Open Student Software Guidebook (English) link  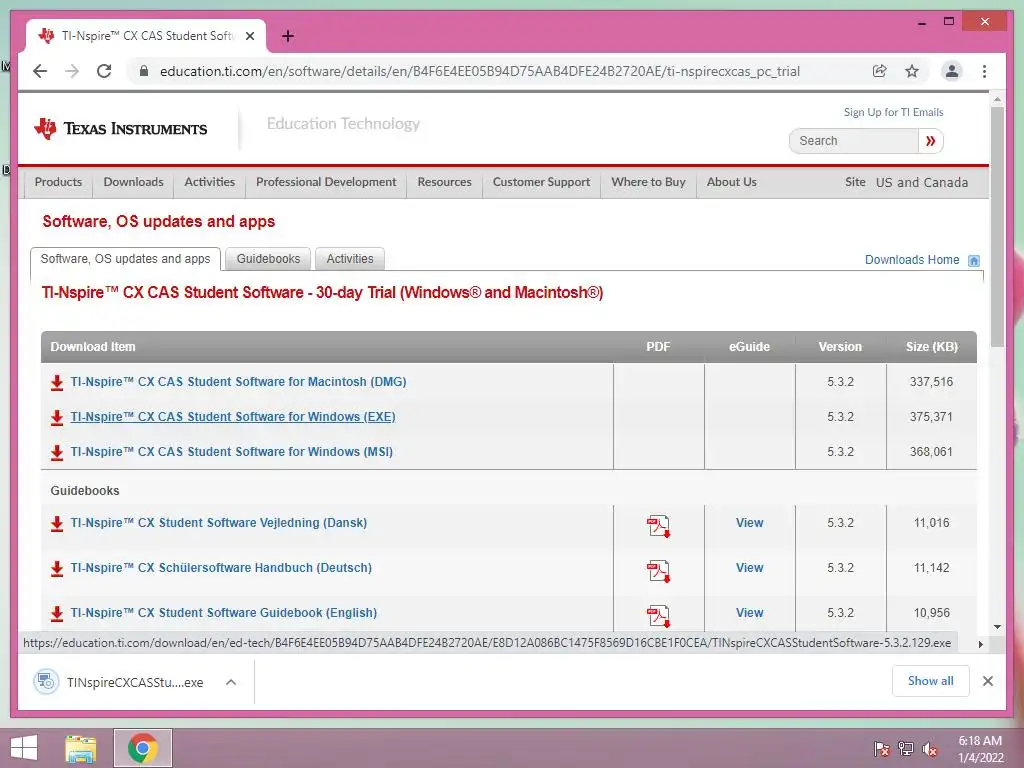pyautogui.click(x=224, y=613)
